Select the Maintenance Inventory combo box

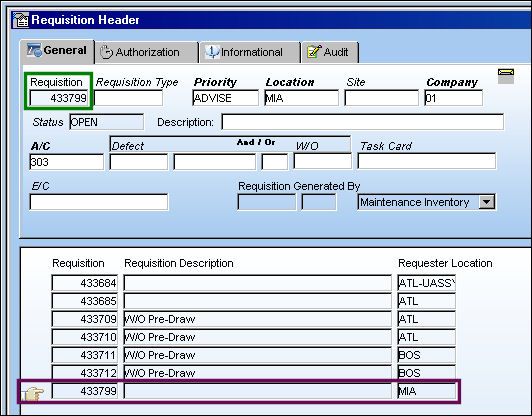coord(426,202)
